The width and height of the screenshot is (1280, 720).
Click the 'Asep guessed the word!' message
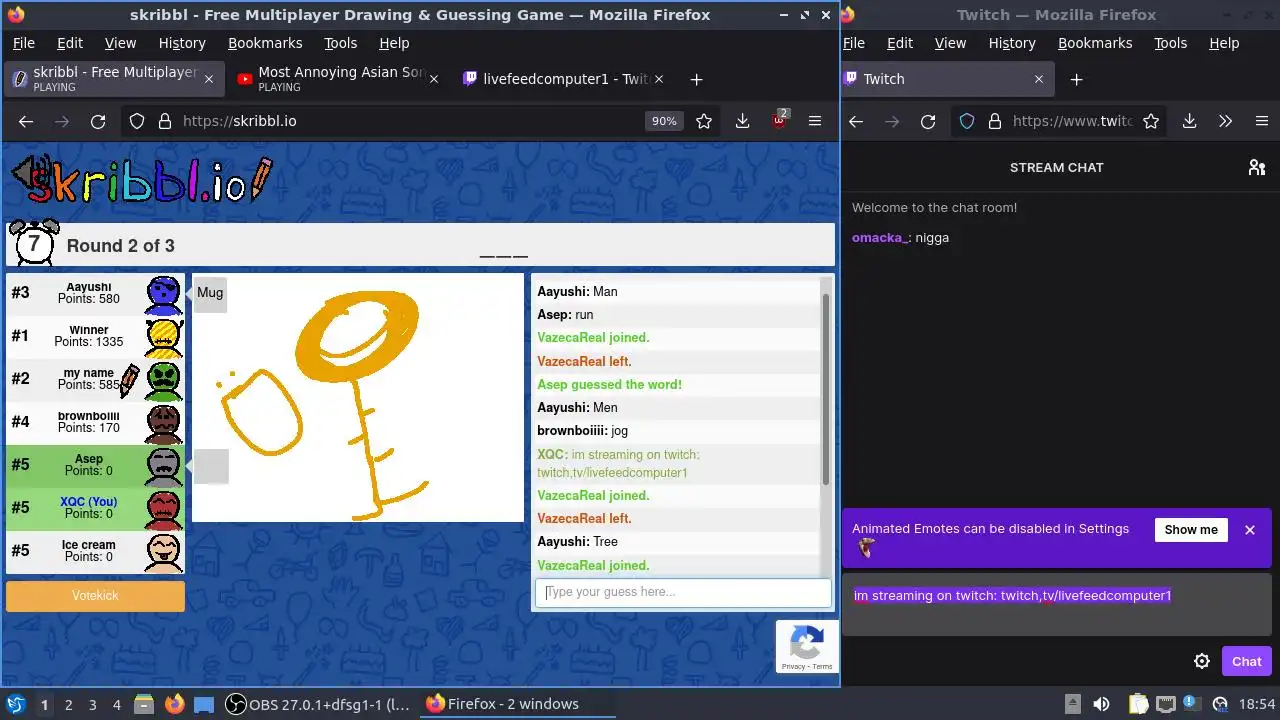tap(609, 384)
